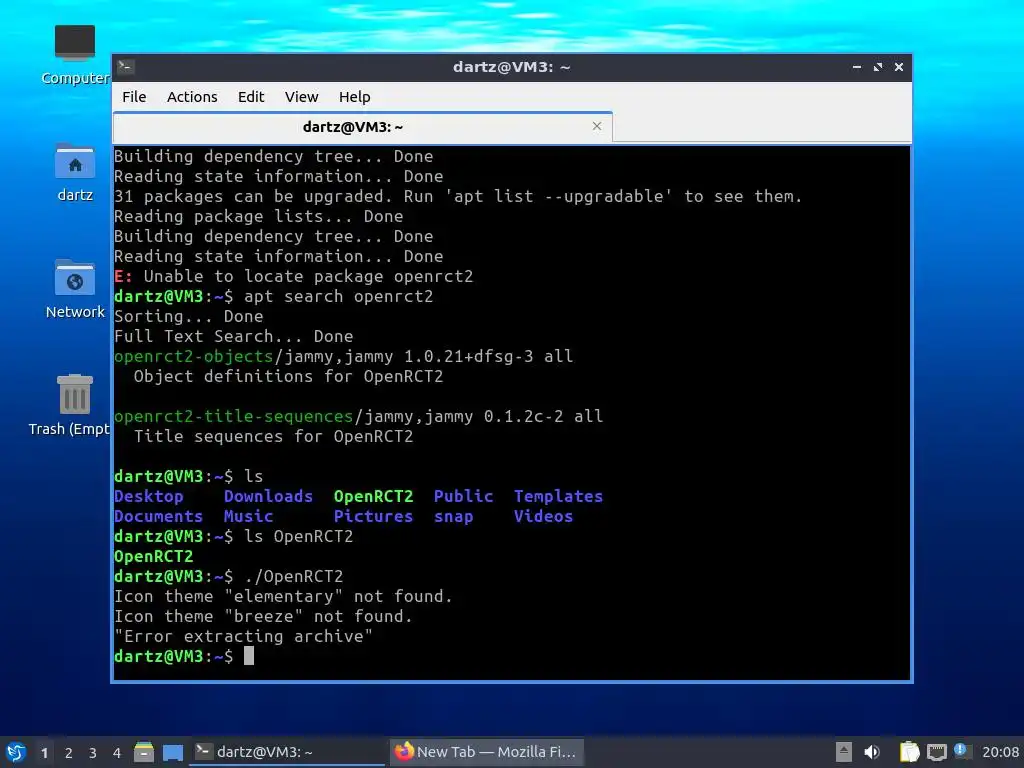The height and width of the screenshot is (768, 1024).
Task: Click the blue show-desktop icon in the taskbar
Action: [x=173, y=752]
